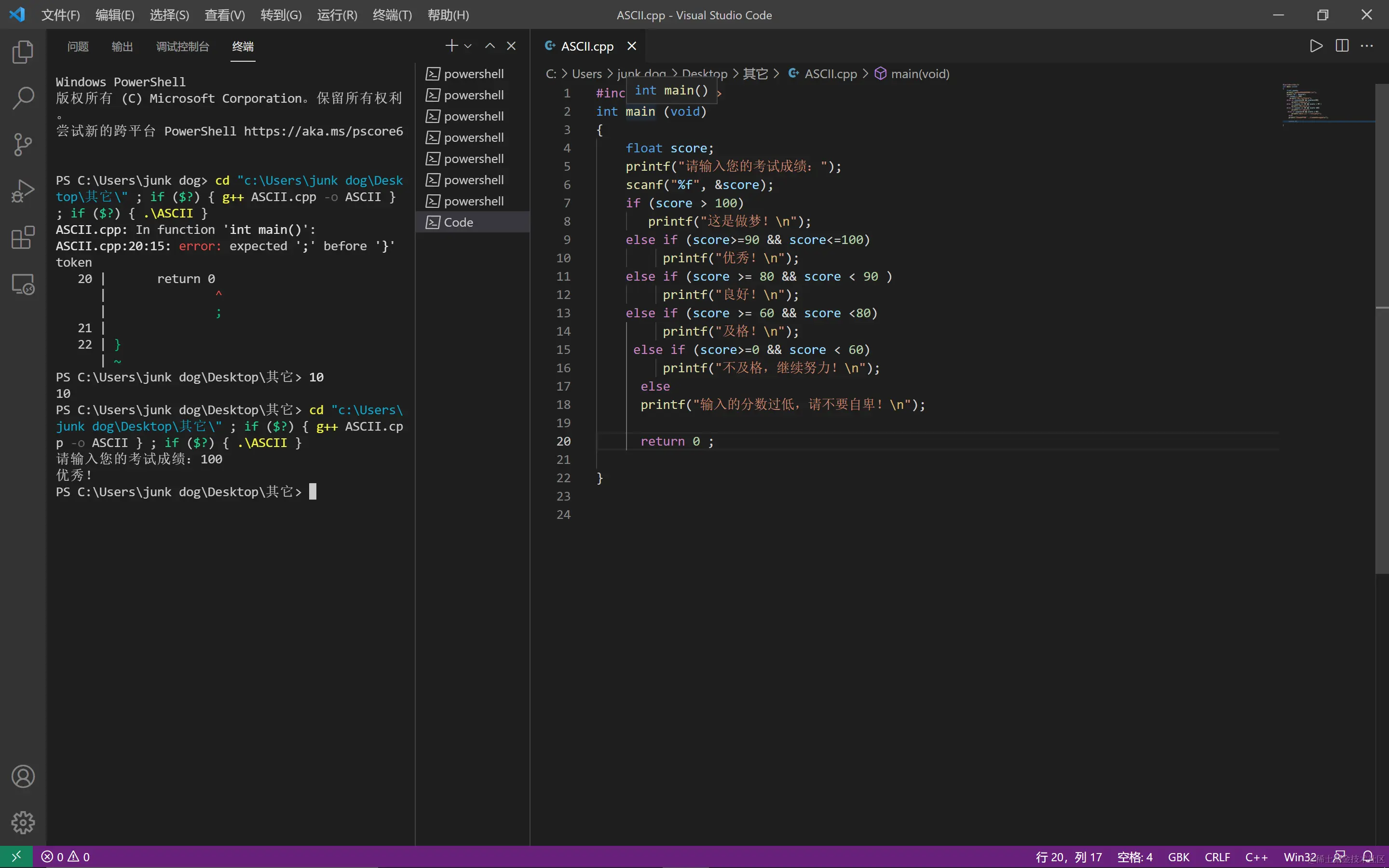Screen dimensions: 1389x868
Task: Maximize the terminal panel with chevron up
Action: point(490,46)
